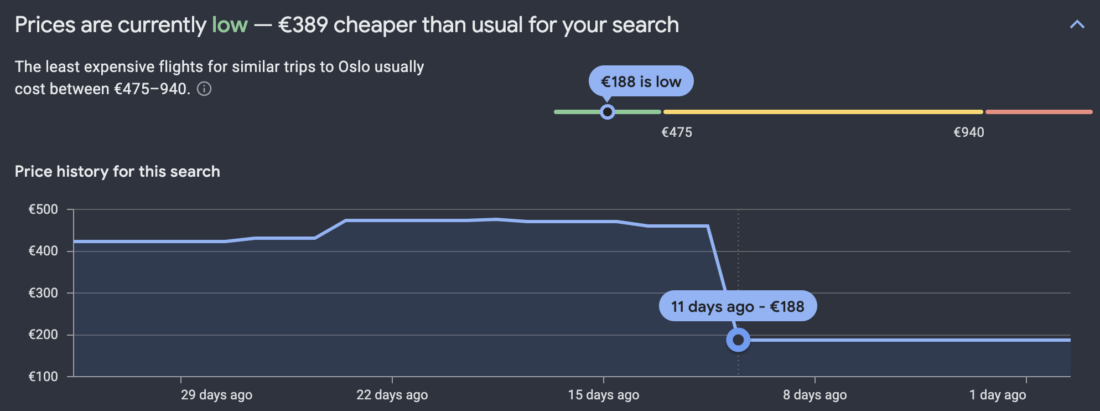Click the circle marker on the price range bar
Screen dimensions: 1100x411
(x=607, y=111)
